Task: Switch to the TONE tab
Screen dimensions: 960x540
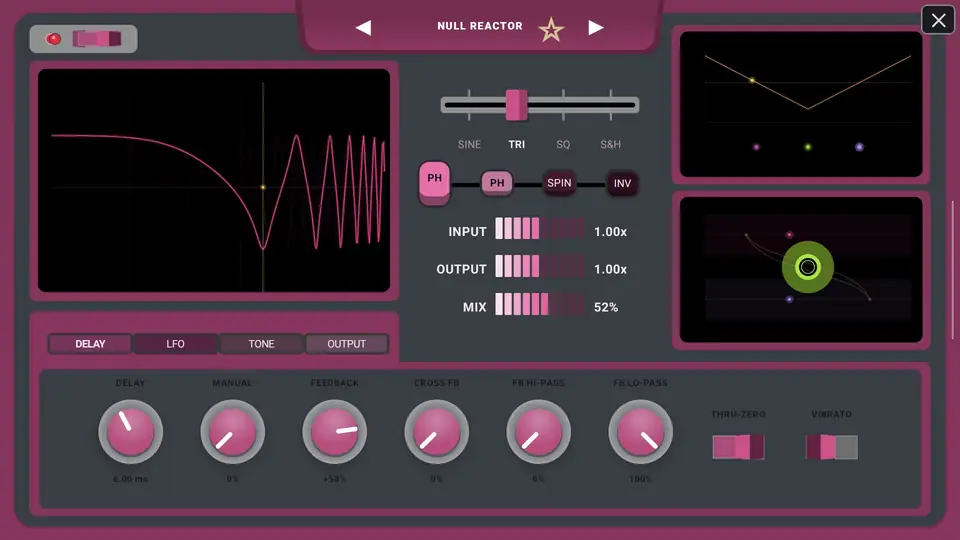Action: pyautogui.click(x=261, y=344)
